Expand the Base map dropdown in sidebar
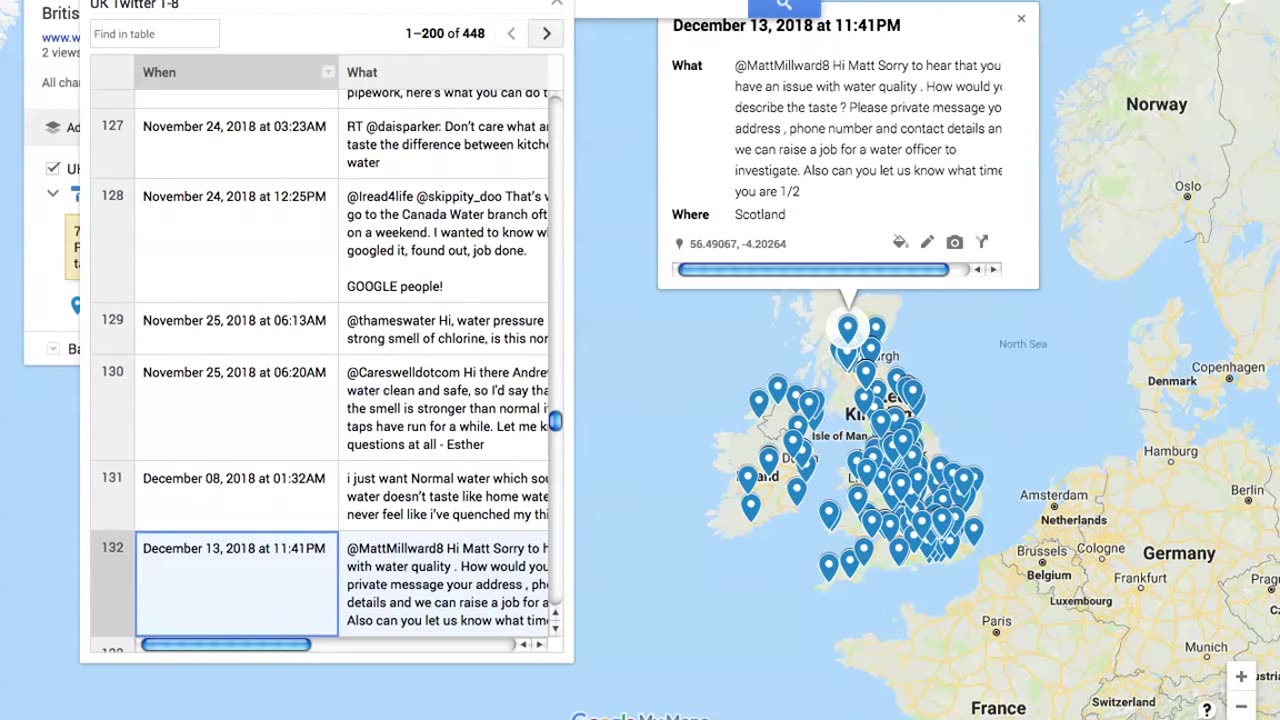Image resolution: width=1280 pixels, height=720 pixels. click(x=53, y=349)
